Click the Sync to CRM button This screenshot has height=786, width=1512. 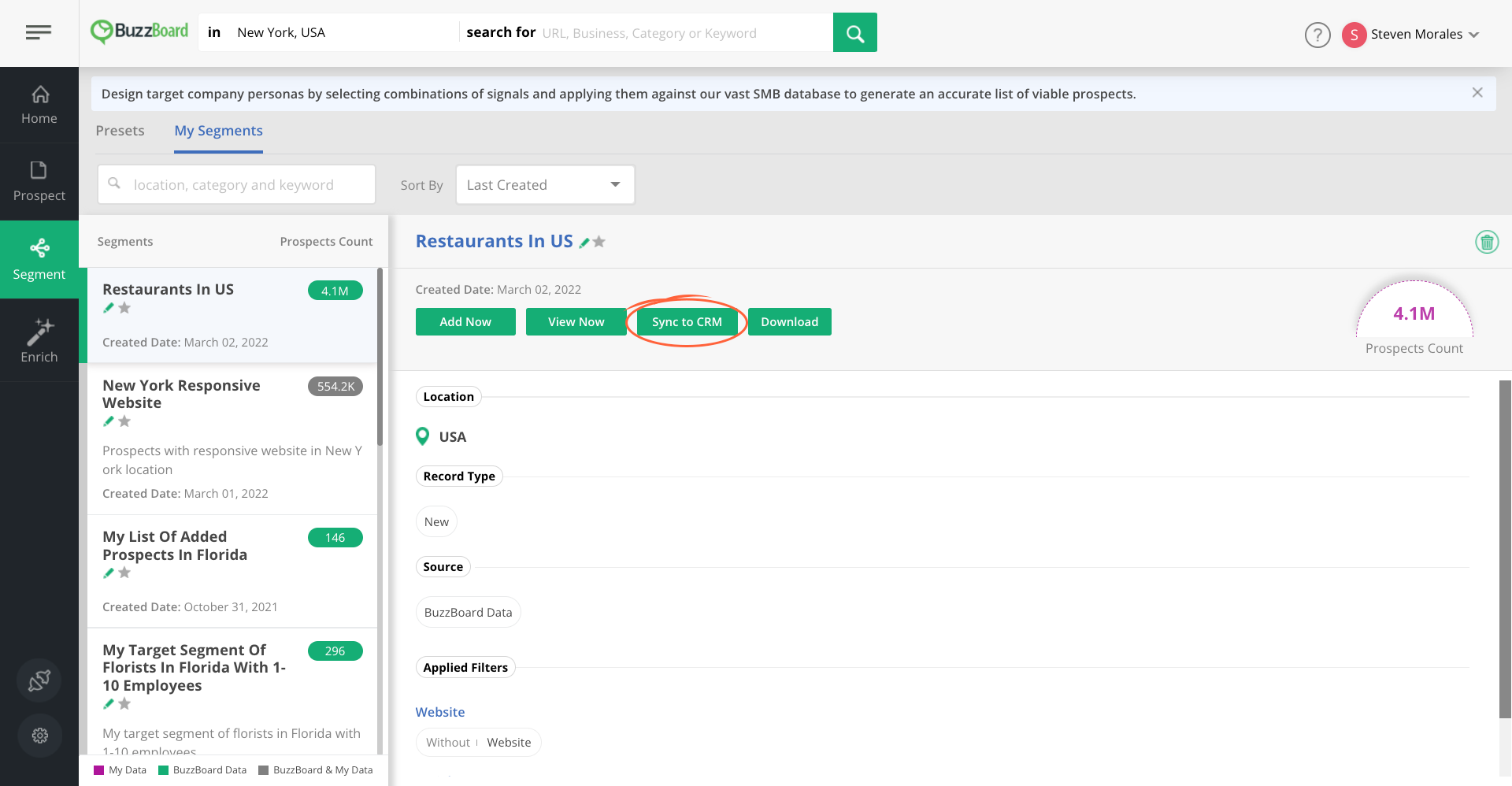(687, 322)
